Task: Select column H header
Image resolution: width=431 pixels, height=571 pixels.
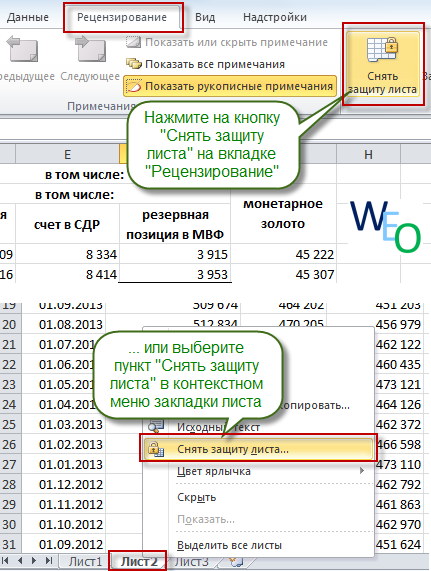Action: point(368,154)
